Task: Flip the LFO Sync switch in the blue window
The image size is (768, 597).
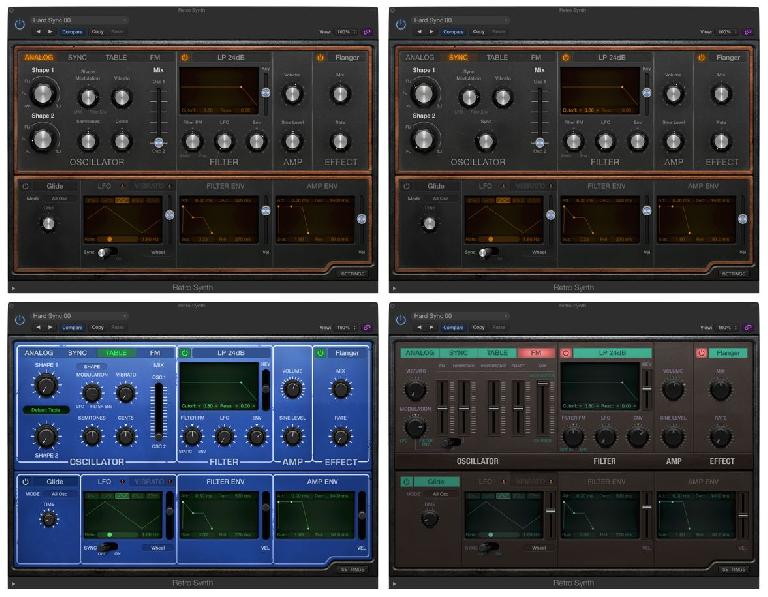Action: [x=108, y=548]
